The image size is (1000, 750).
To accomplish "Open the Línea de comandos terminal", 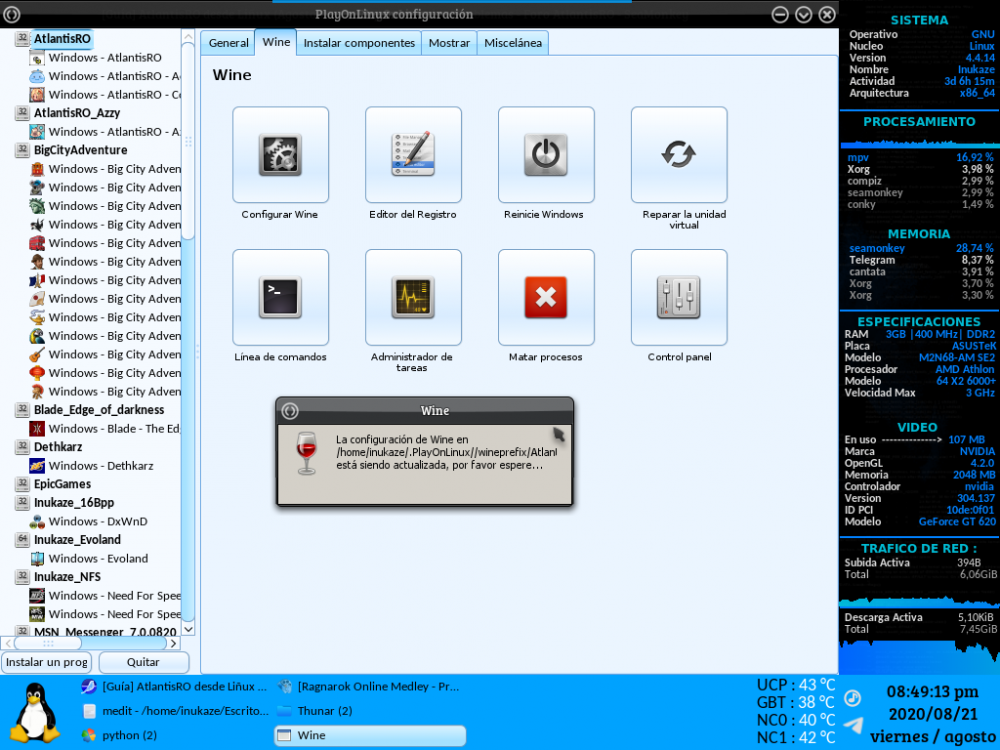I will coord(280,297).
